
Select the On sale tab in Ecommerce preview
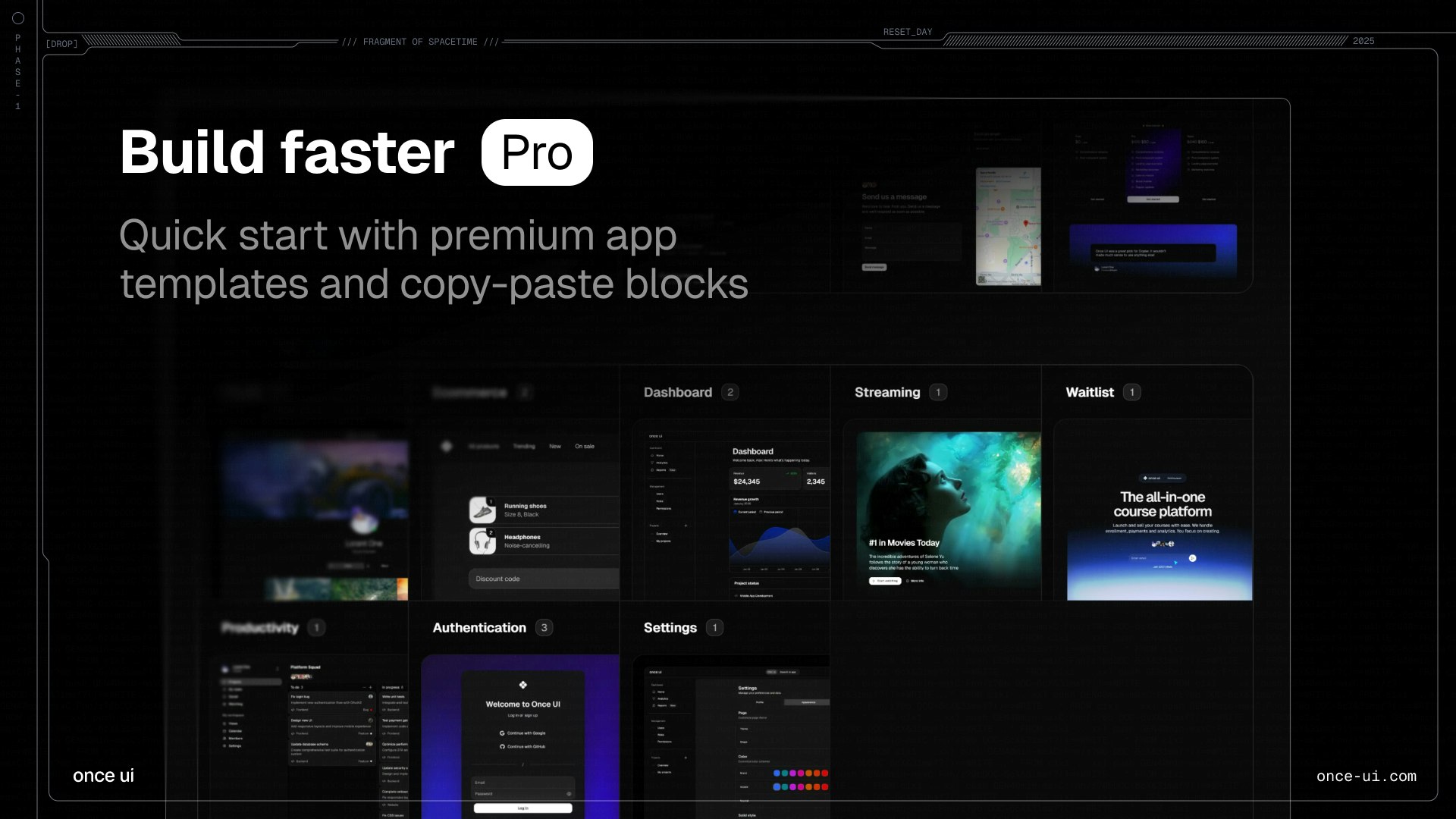[584, 447]
